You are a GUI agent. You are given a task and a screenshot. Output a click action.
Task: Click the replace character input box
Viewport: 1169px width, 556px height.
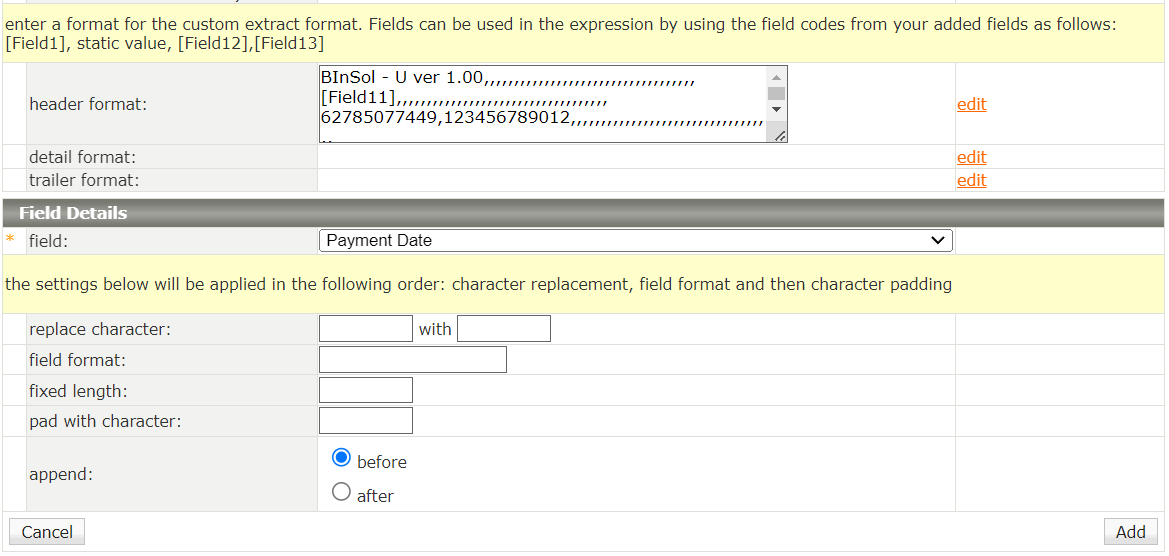coord(365,329)
